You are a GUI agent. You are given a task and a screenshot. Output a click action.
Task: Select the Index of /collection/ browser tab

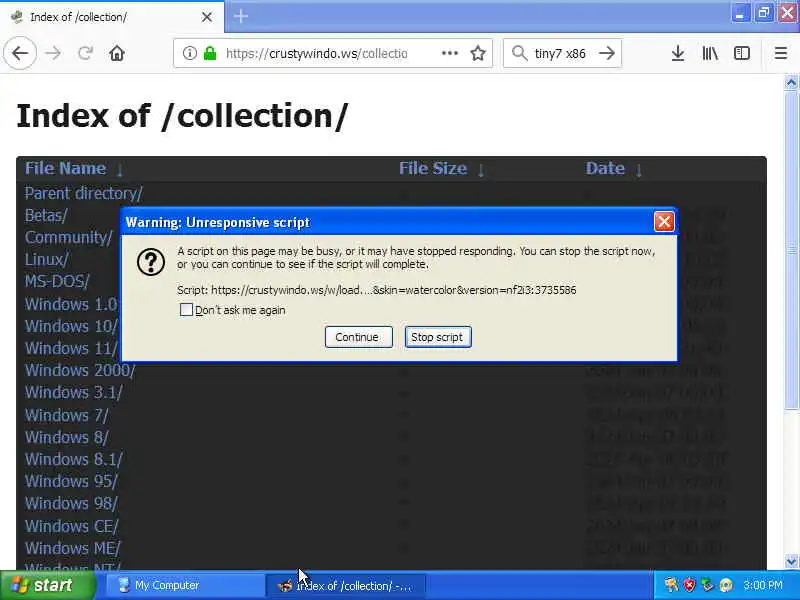click(112, 17)
